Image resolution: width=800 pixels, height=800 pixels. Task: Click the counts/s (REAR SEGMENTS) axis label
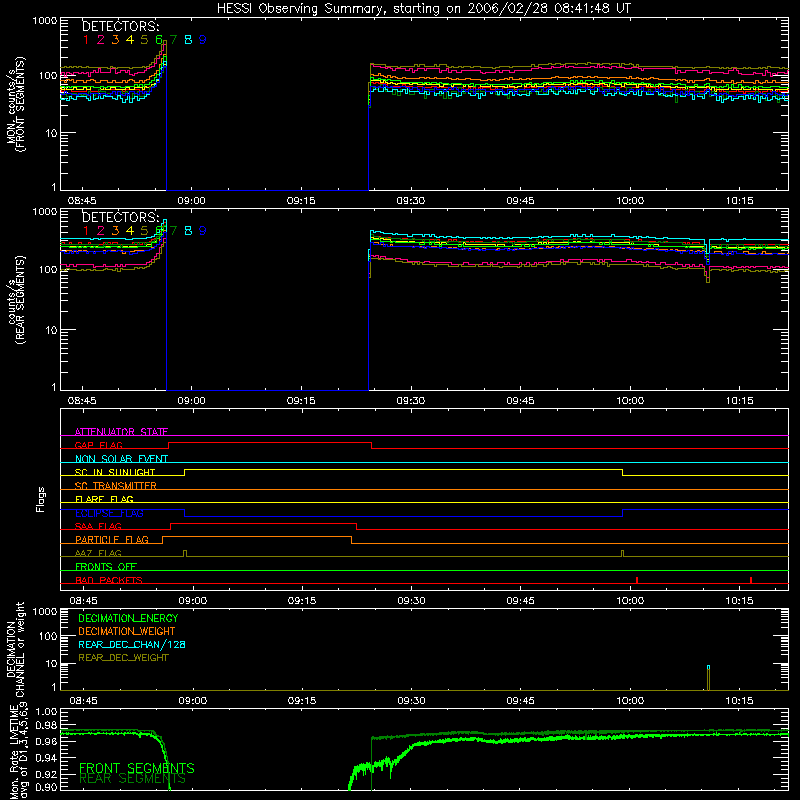(x=15, y=300)
